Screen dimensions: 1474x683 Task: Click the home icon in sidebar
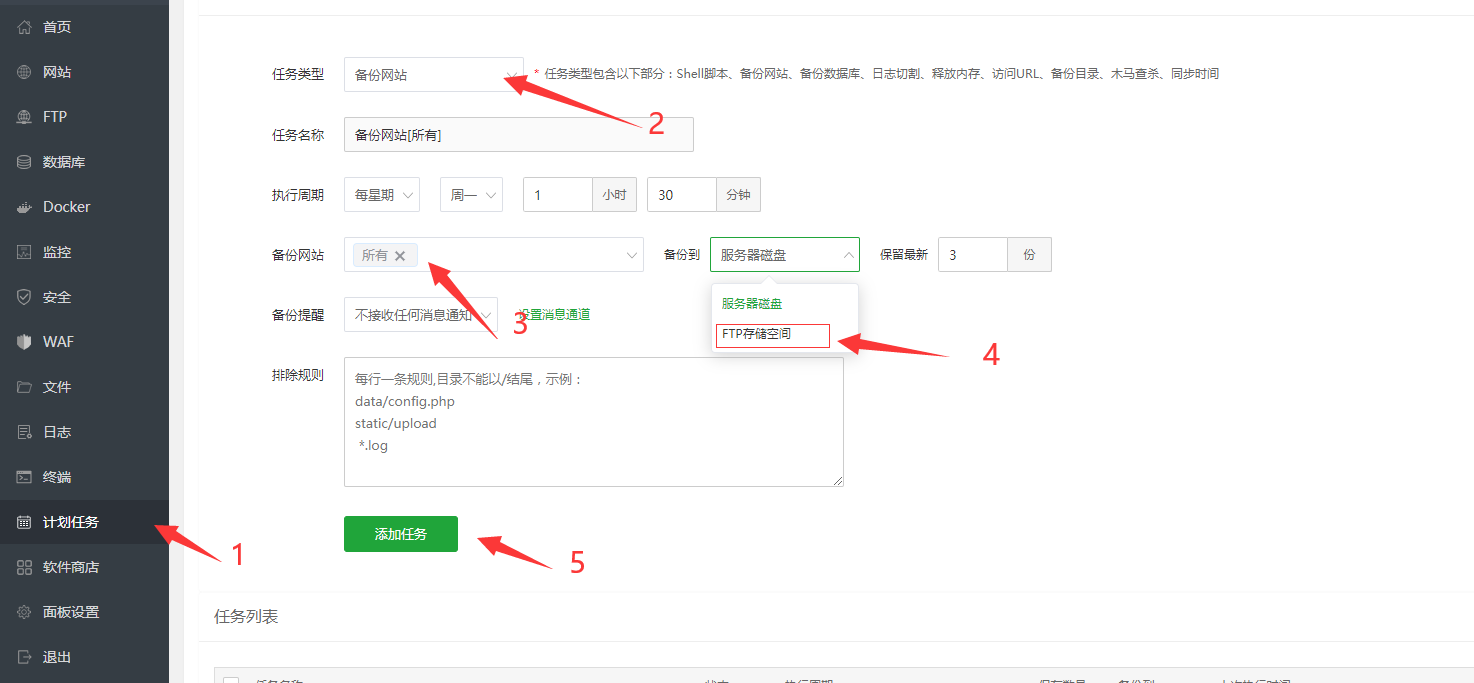[x=24, y=27]
